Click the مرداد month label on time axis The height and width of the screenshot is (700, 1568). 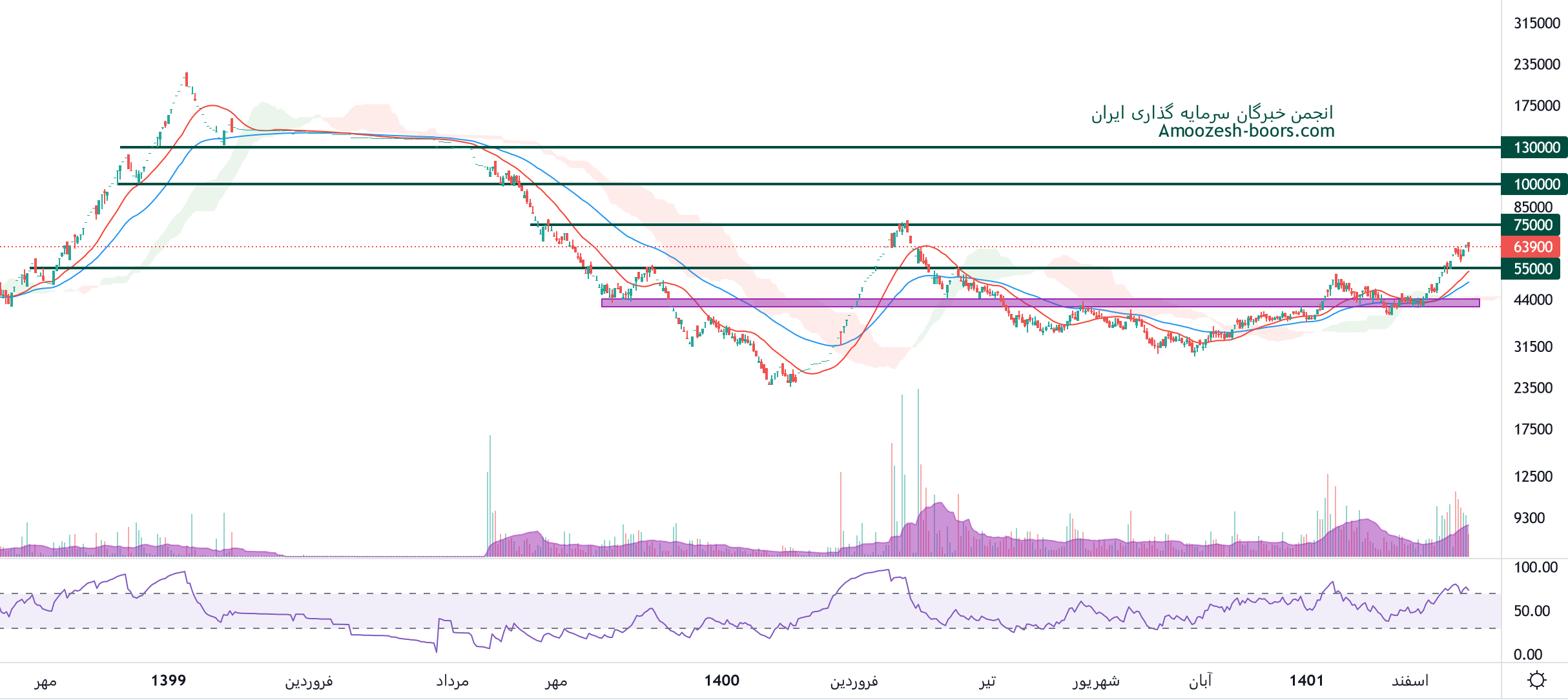coord(452,681)
